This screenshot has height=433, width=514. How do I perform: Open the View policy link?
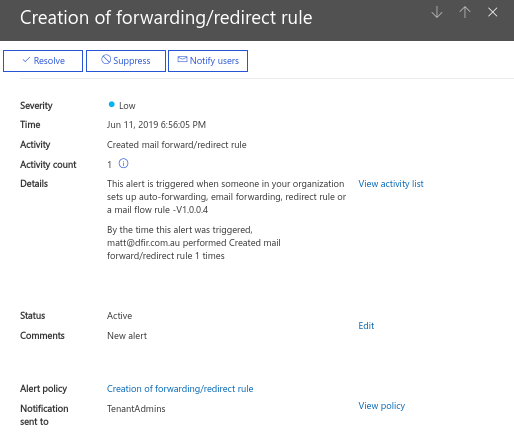(x=382, y=406)
